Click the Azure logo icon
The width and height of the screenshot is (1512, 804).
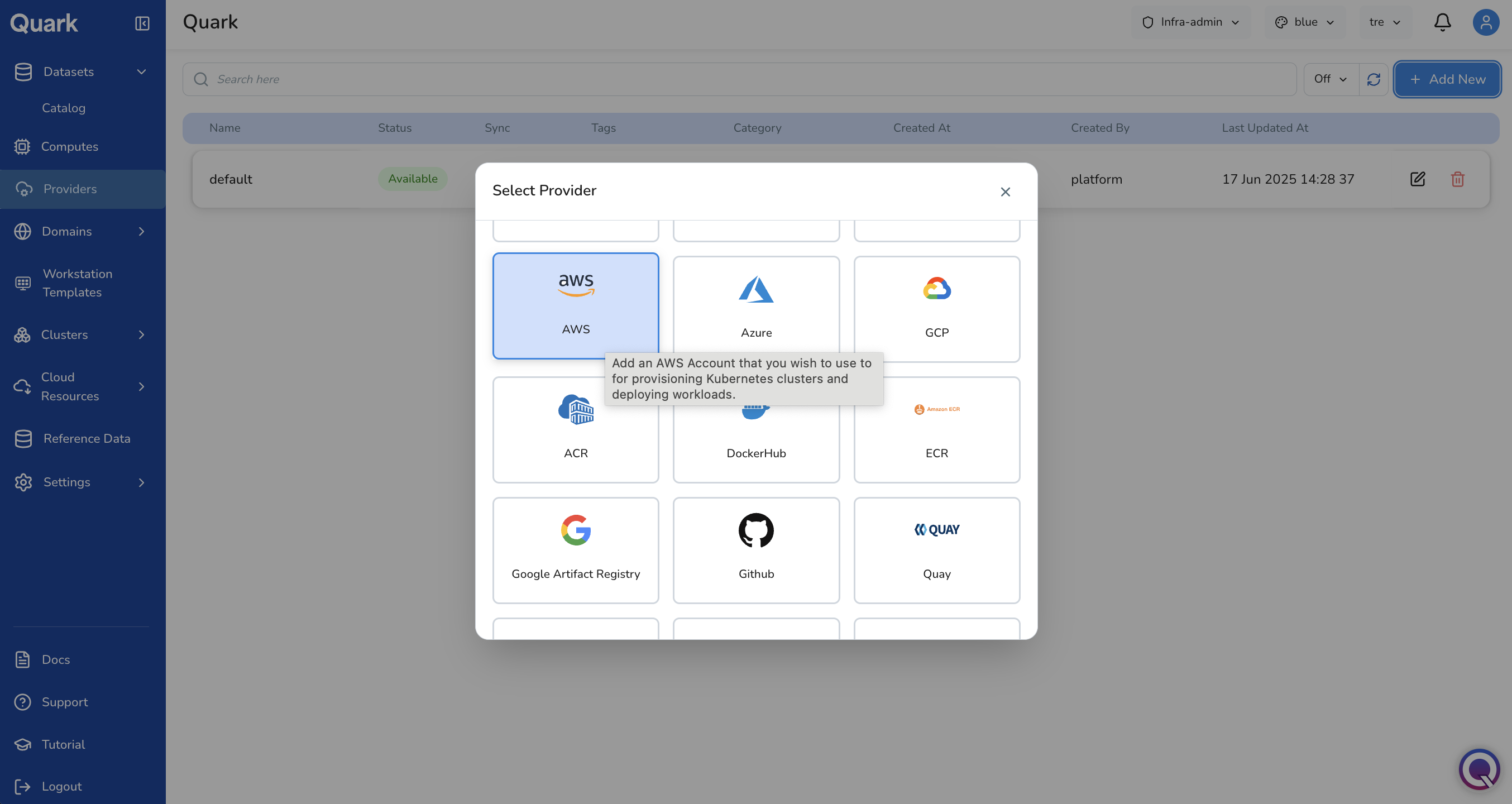(x=756, y=289)
